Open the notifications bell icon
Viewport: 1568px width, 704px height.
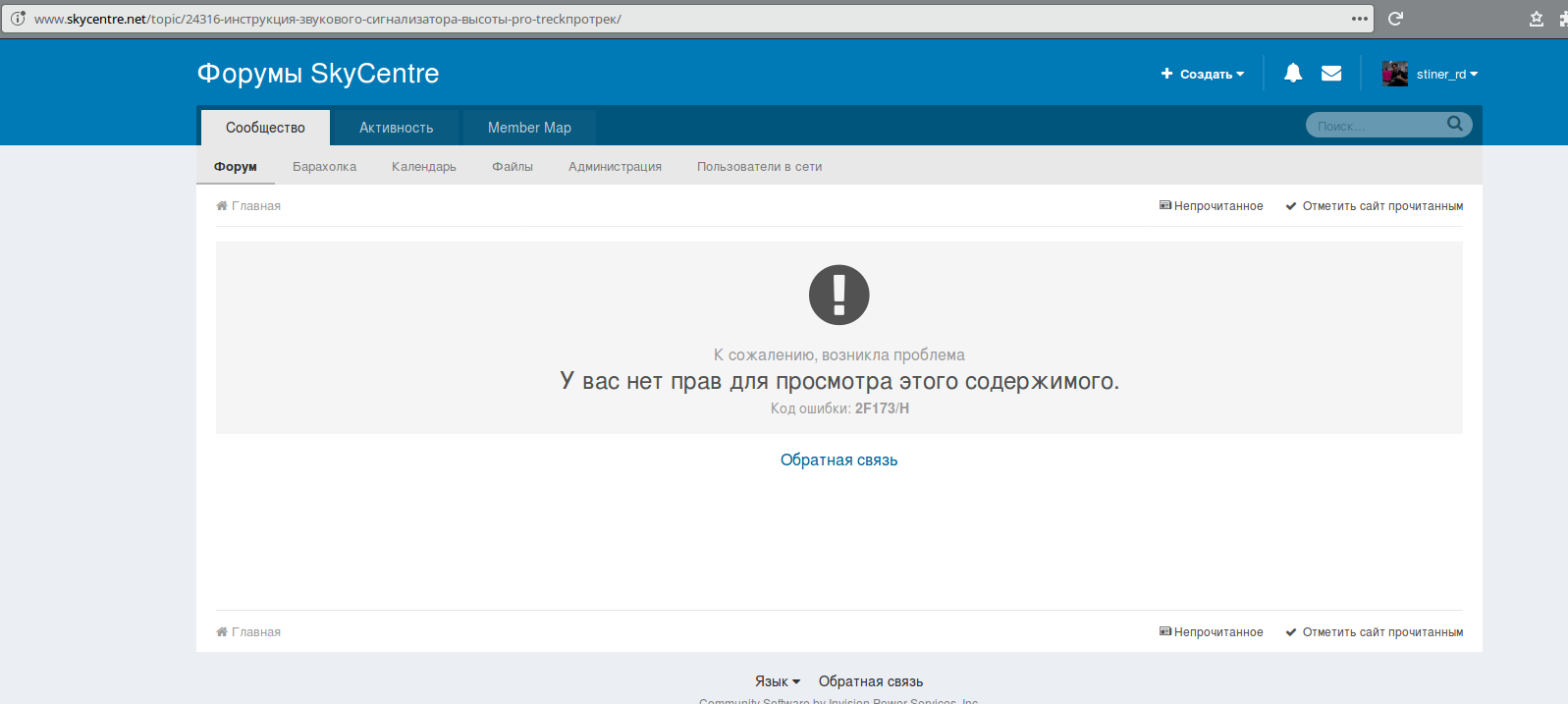[1293, 73]
